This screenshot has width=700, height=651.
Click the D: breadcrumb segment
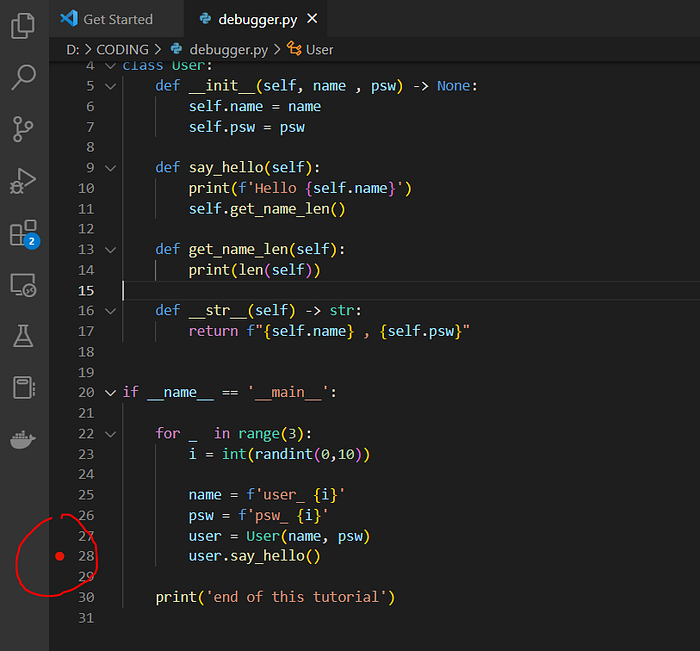pyautogui.click(x=73, y=50)
